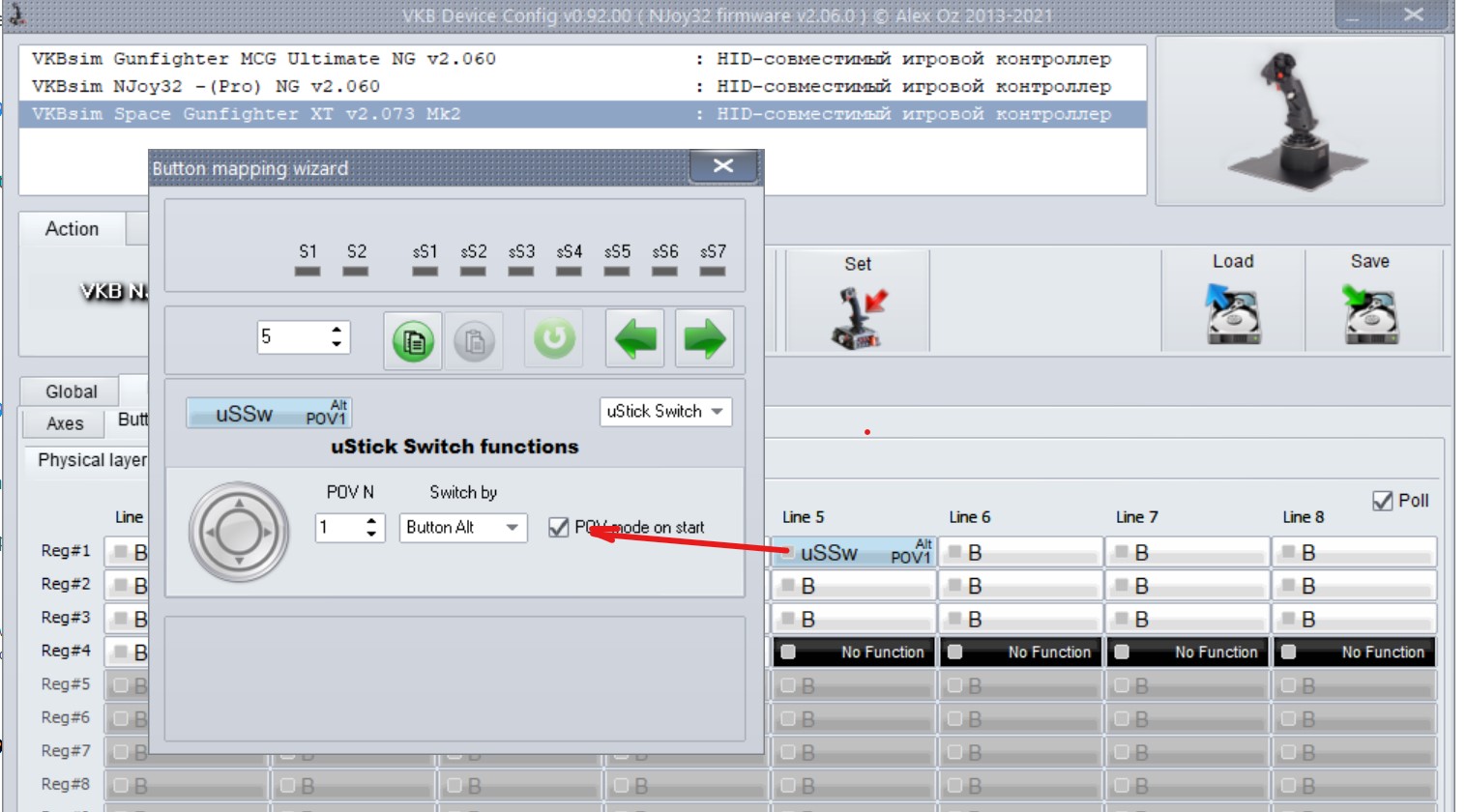
Task: Click the Reg#1 row label
Action: (x=65, y=551)
